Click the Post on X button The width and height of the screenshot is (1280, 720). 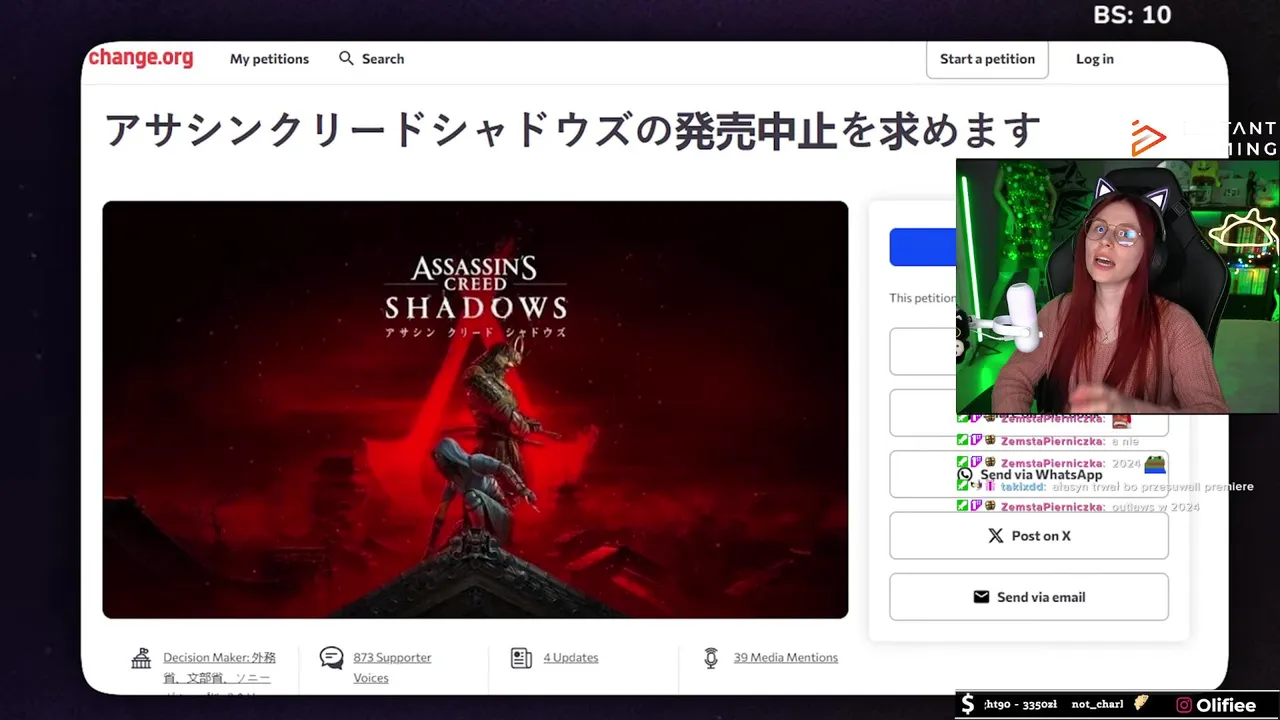pyautogui.click(x=1028, y=536)
